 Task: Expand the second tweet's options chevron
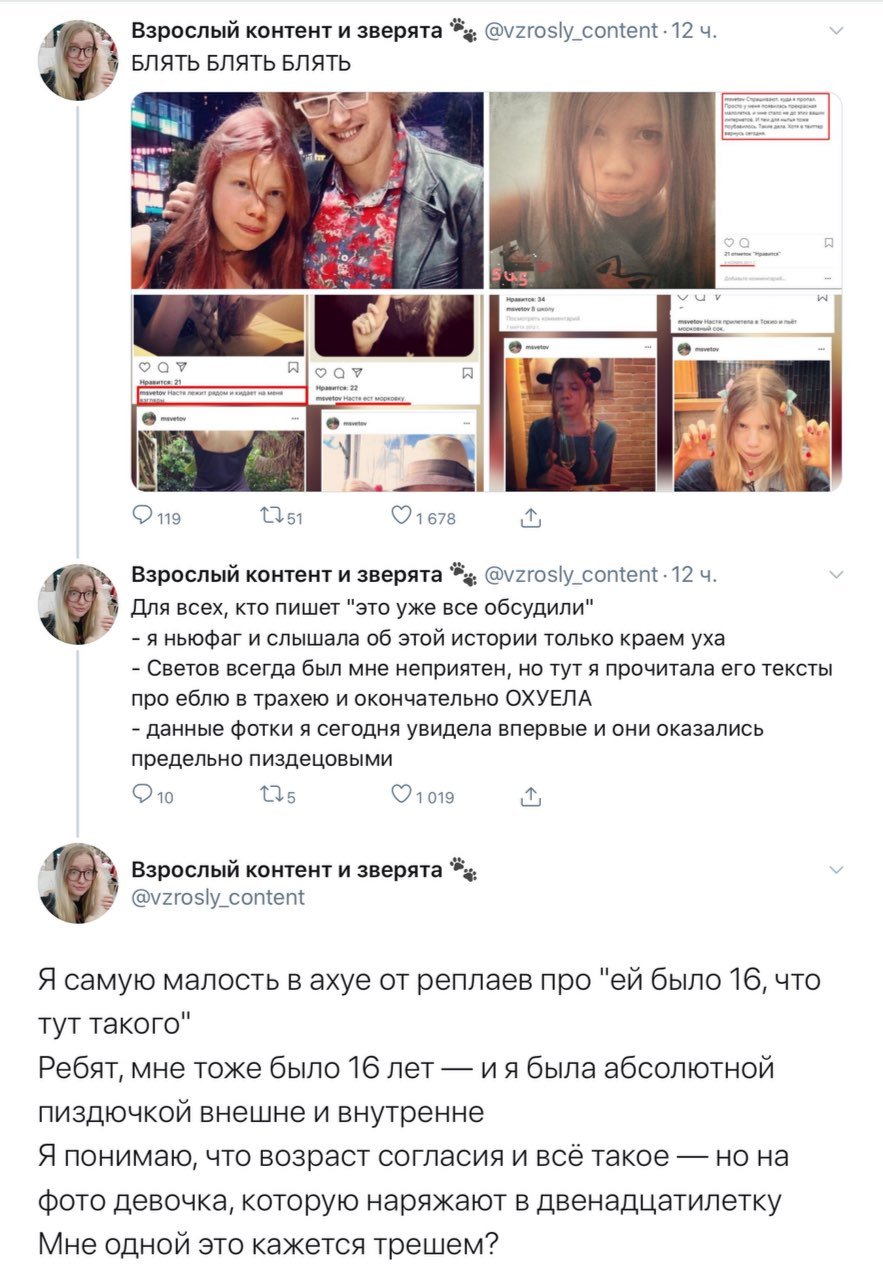pyautogui.click(x=837, y=574)
